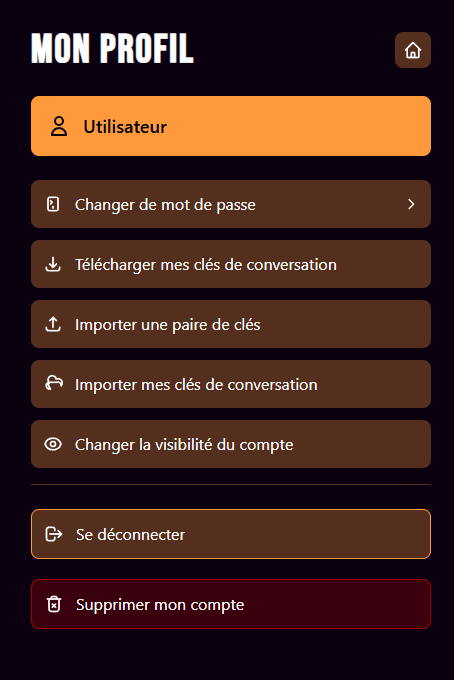Click the home icon button

[413, 50]
